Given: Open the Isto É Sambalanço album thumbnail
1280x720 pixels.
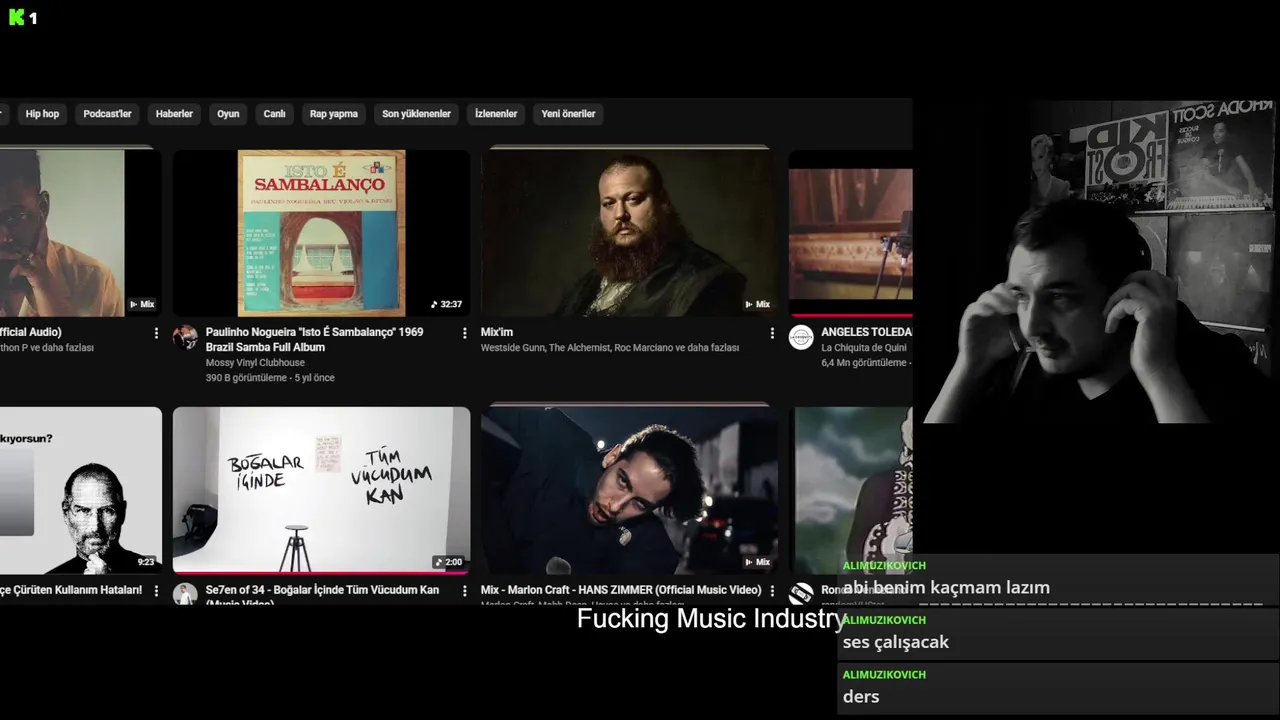Looking at the screenshot, I should click(321, 233).
